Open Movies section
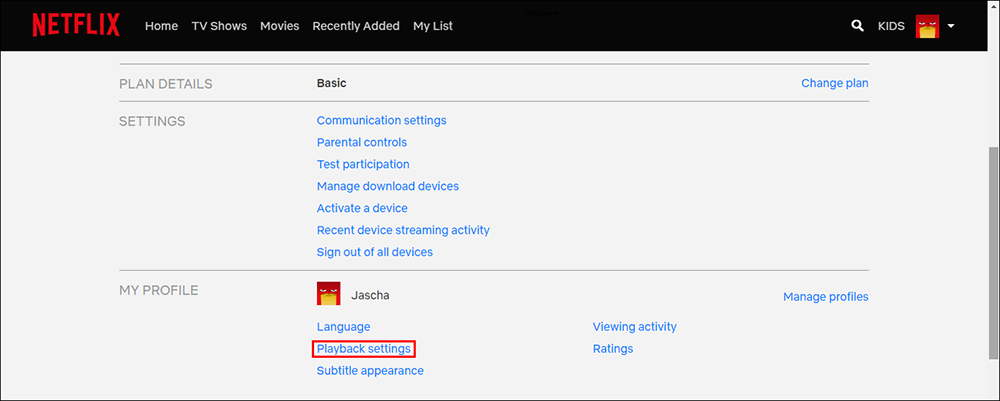The height and width of the screenshot is (401, 1000). tap(279, 26)
